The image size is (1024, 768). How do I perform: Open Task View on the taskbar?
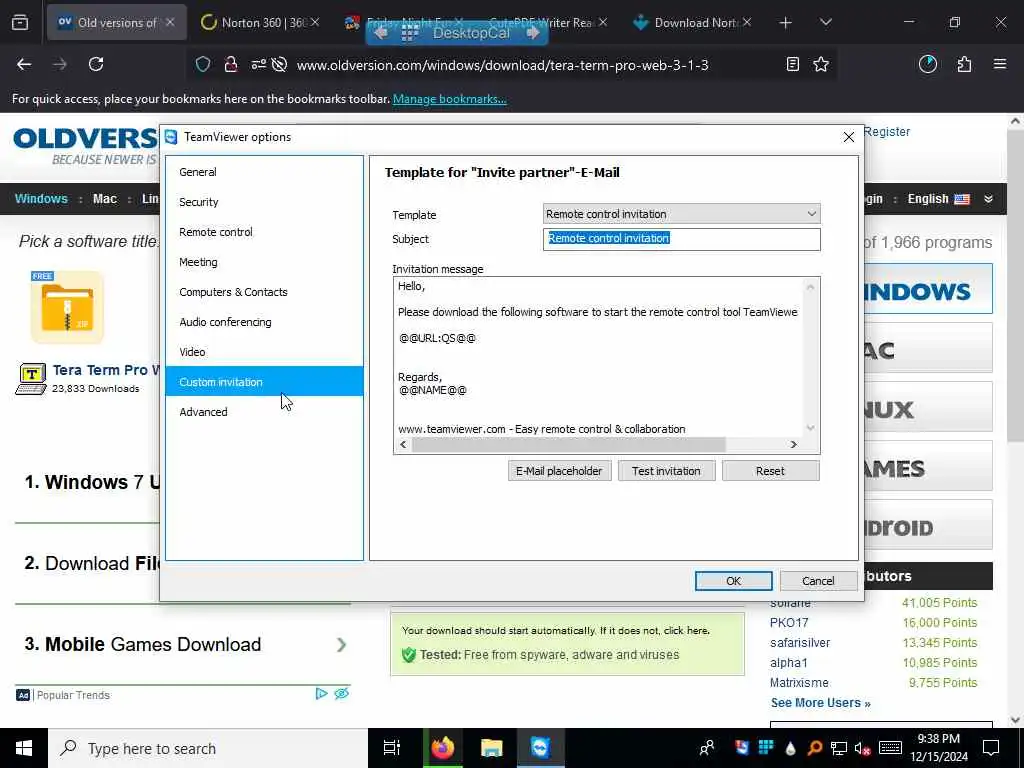(x=391, y=748)
